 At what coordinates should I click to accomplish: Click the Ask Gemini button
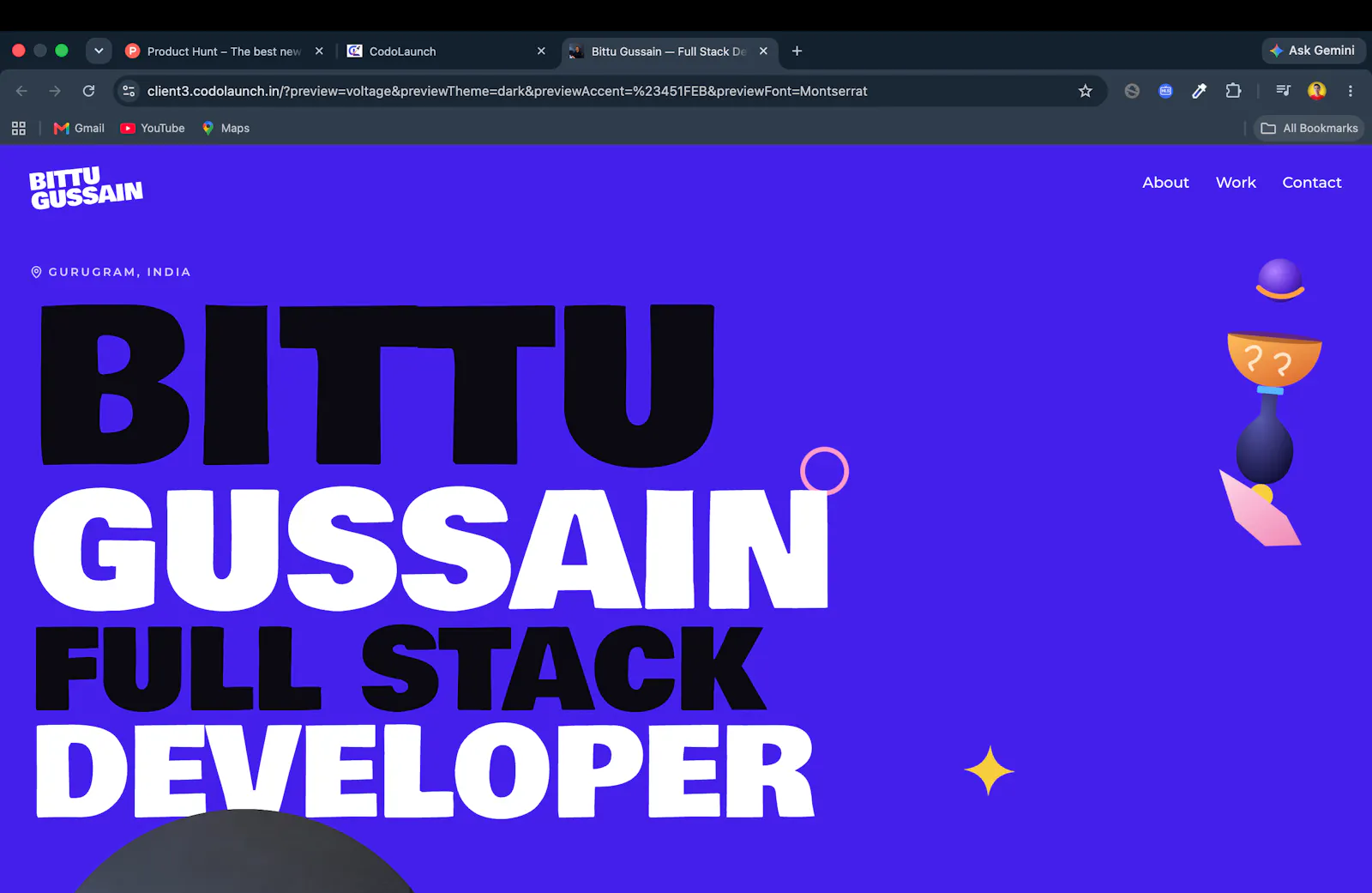[1313, 51]
